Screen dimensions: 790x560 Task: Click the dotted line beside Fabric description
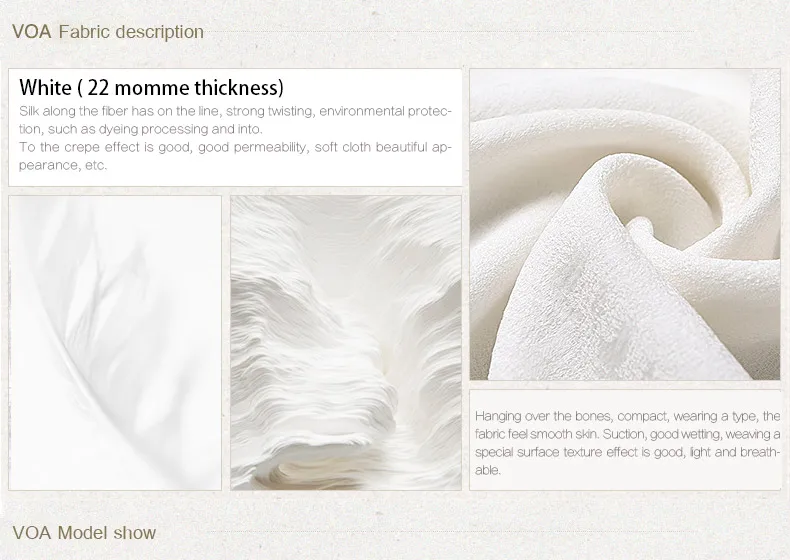[451, 32]
